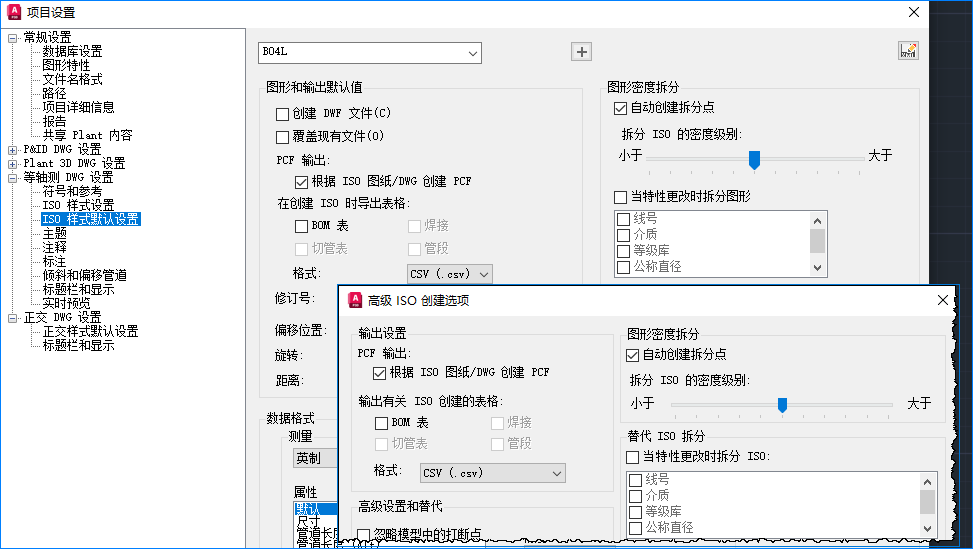Select 注释 tree item
This screenshot has width=973, height=549.
point(54,248)
